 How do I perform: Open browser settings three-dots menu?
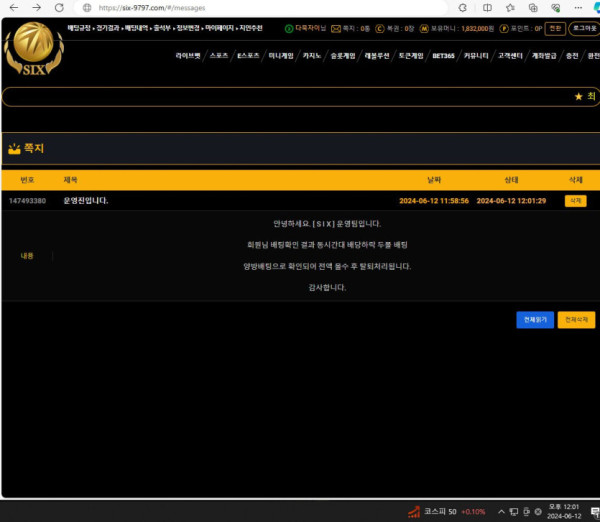pos(578,8)
